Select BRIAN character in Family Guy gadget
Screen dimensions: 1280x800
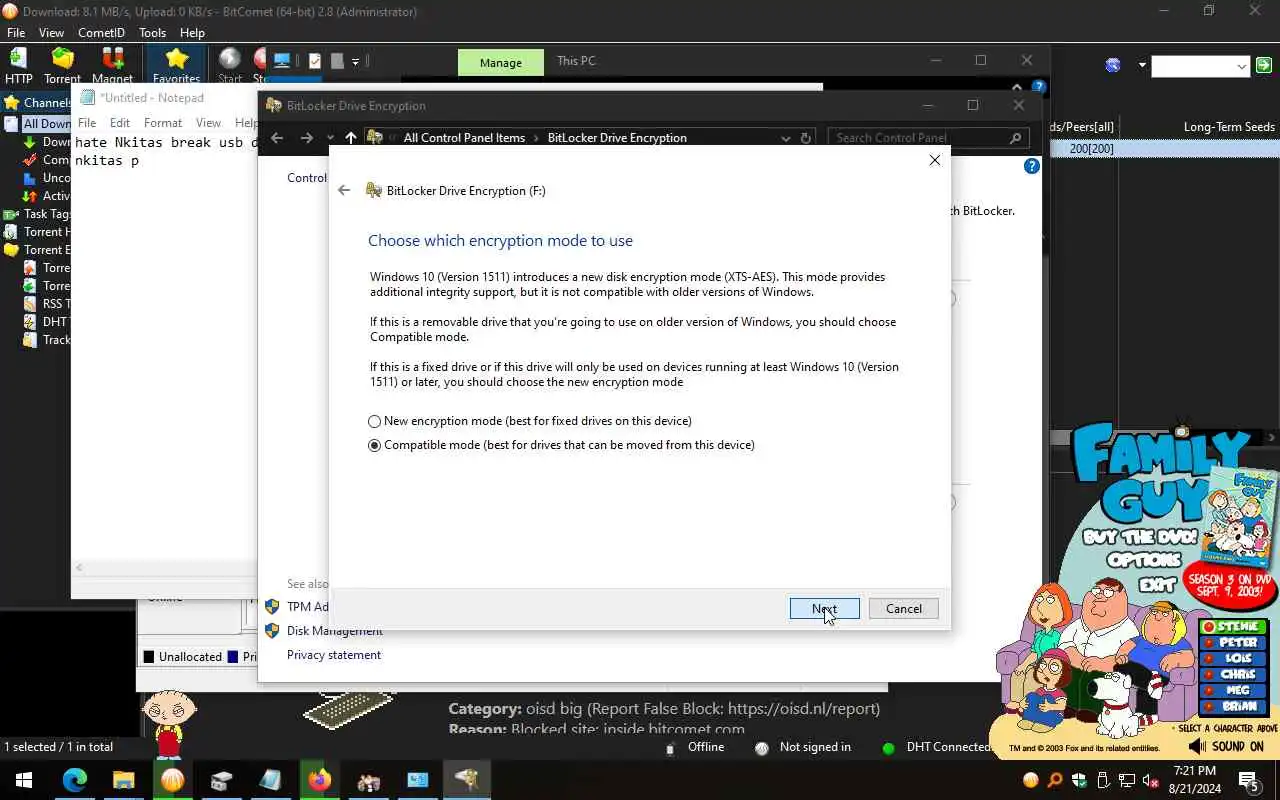(1233, 707)
